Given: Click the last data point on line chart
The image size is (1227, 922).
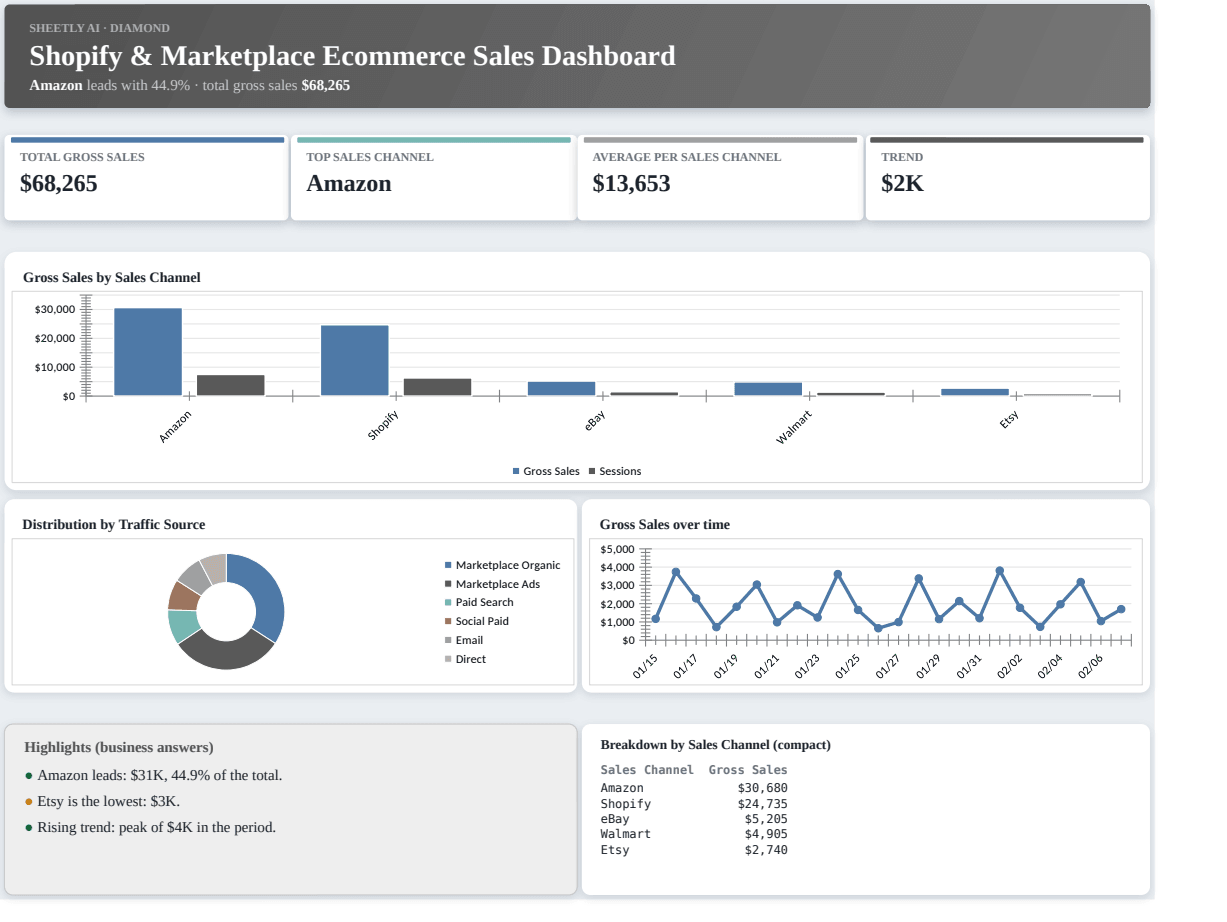Looking at the screenshot, I should pyautogui.click(x=1121, y=609).
